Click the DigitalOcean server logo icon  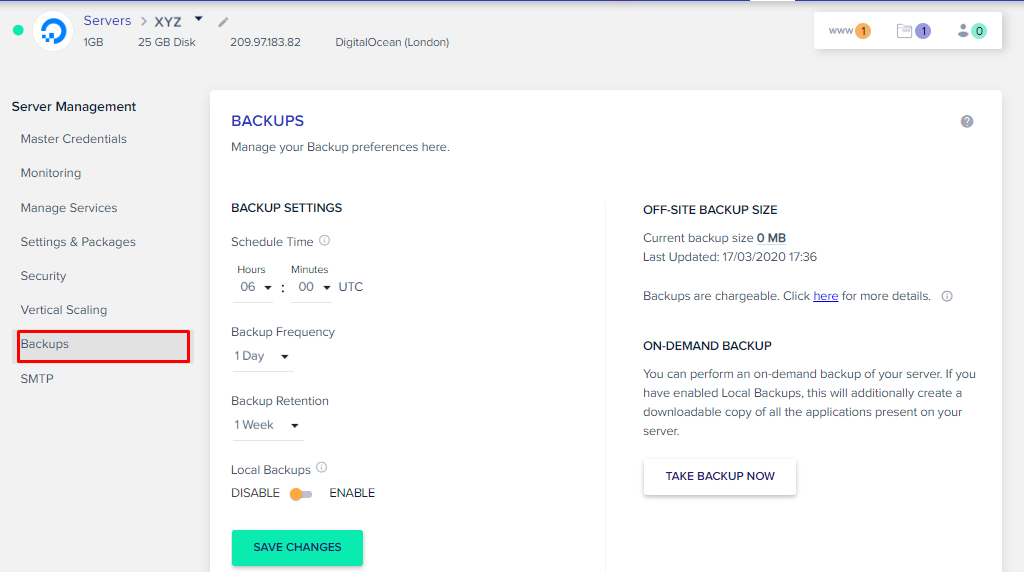click(x=52, y=31)
